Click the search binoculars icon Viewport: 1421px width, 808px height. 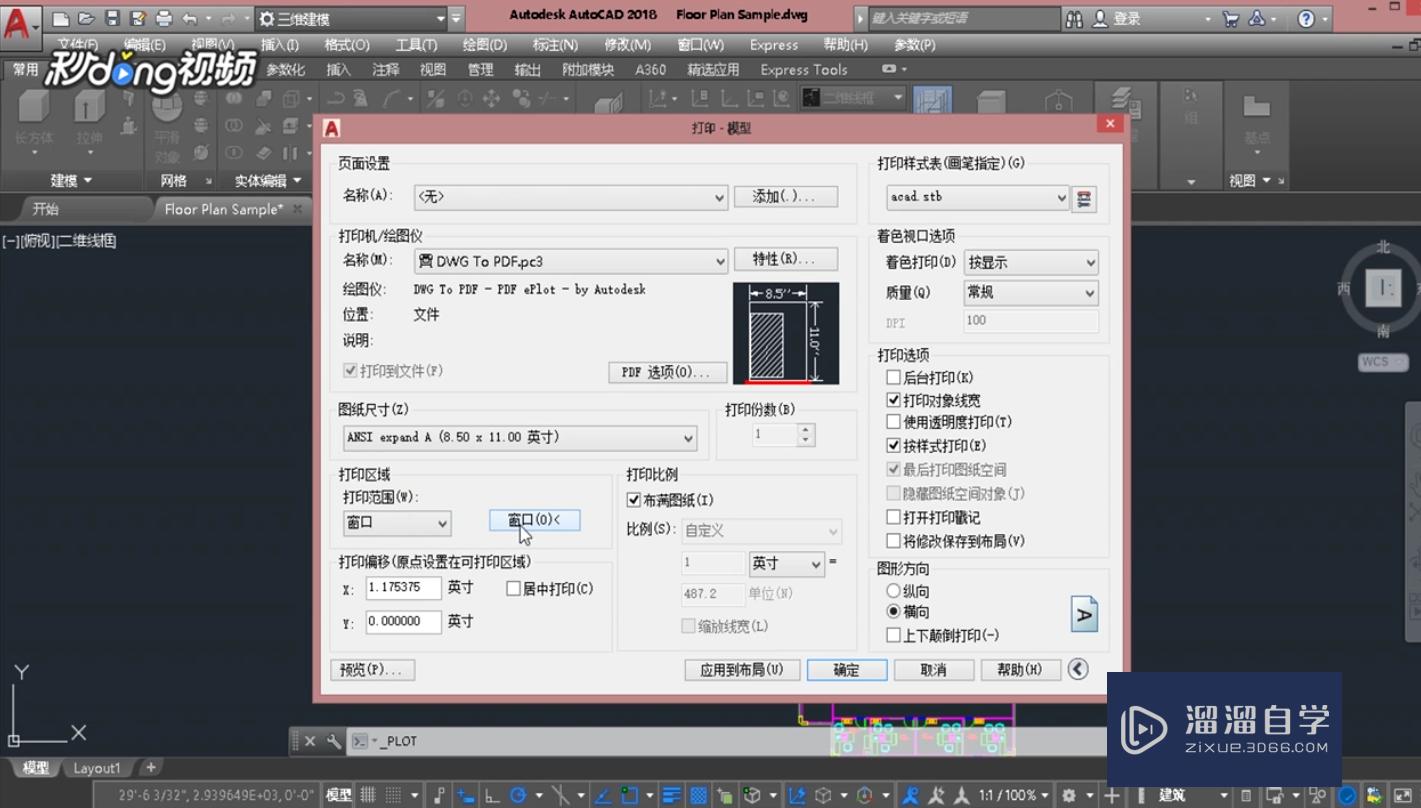click(1074, 19)
